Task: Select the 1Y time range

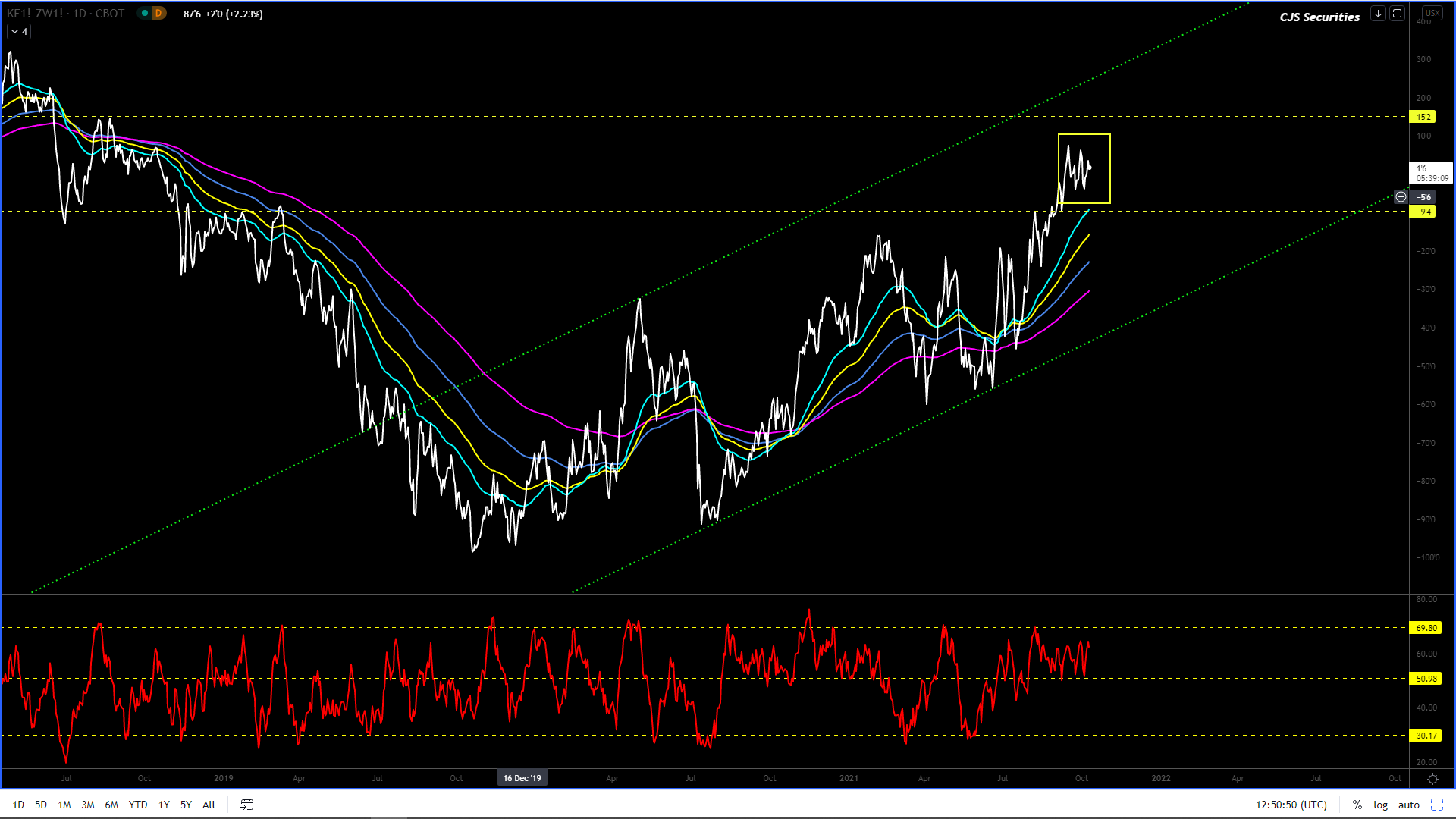Action: (x=164, y=805)
